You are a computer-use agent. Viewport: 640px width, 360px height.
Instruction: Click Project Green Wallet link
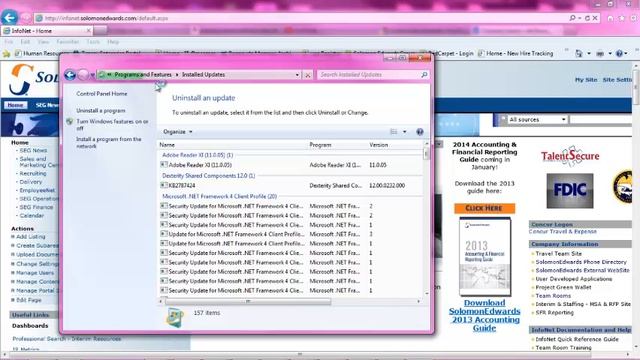point(563,287)
